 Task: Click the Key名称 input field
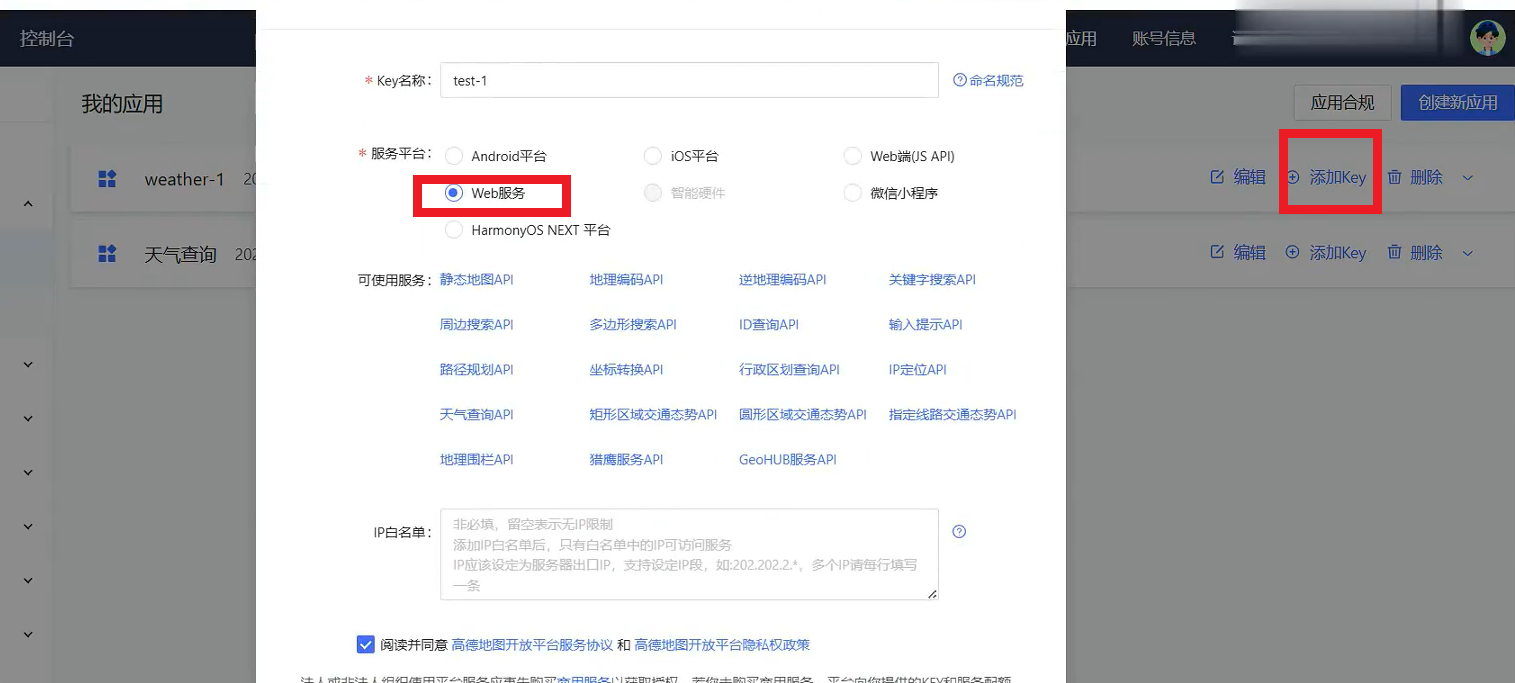(x=689, y=80)
